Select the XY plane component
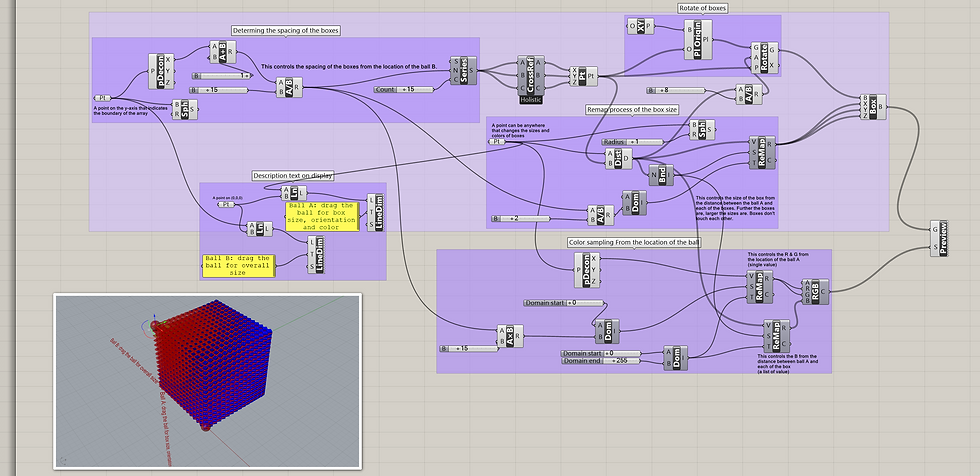Image resolution: width=980 pixels, height=476 pixels. point(641,26)
